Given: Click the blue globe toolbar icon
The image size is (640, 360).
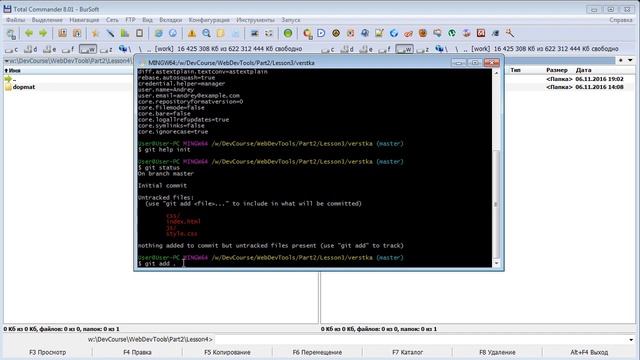Looking at the screenshot, I should pos(158,33).
